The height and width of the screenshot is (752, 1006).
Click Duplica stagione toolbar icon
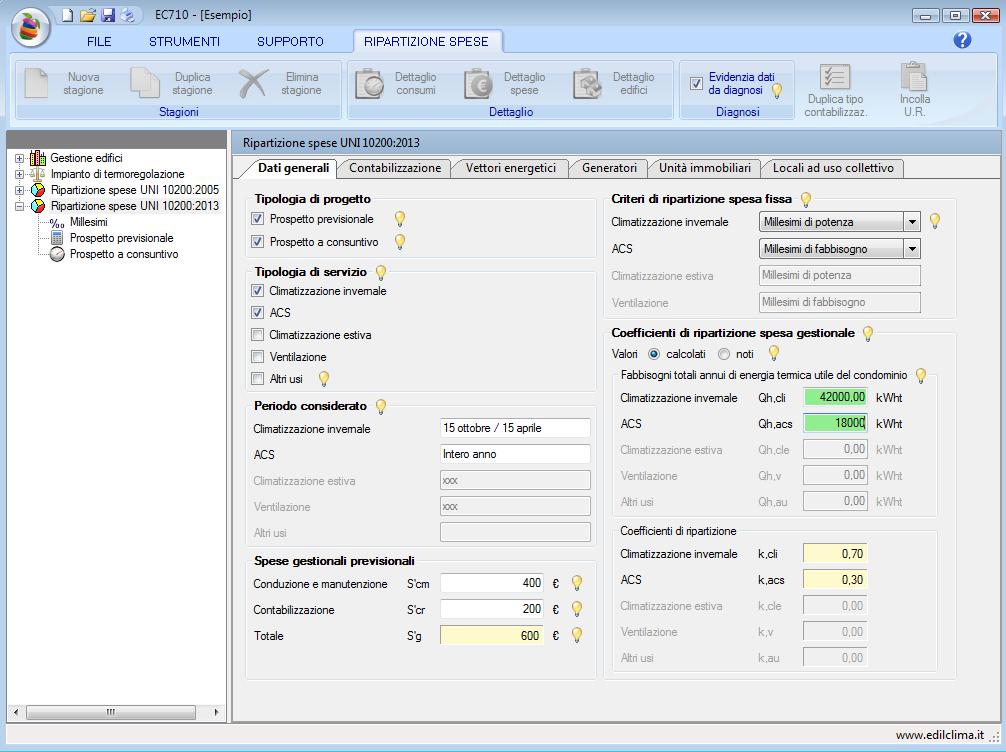[145, 83]
